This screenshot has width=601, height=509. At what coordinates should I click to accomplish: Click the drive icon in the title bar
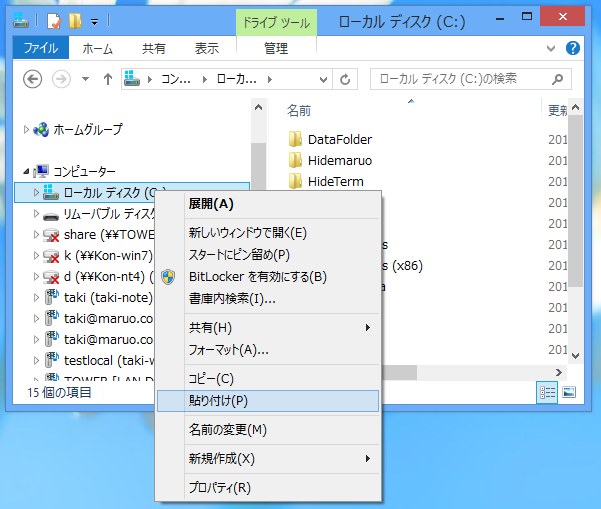pyautogui.click(x=21, y=21)
